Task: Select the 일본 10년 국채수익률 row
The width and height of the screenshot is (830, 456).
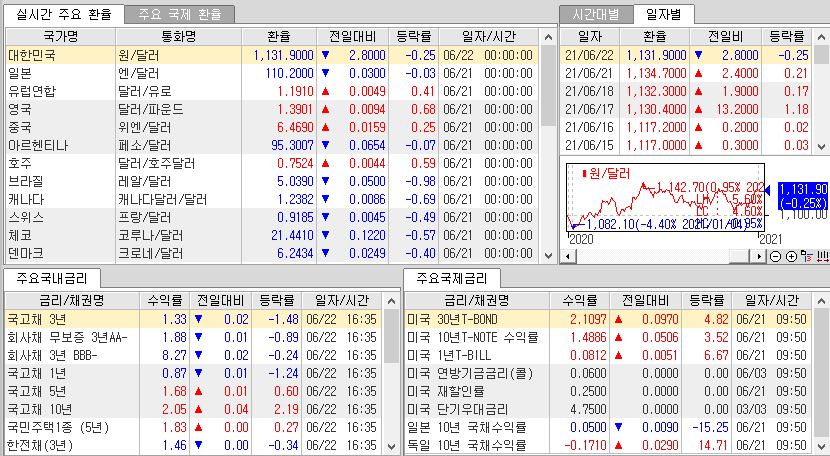Action: (608, 427)
